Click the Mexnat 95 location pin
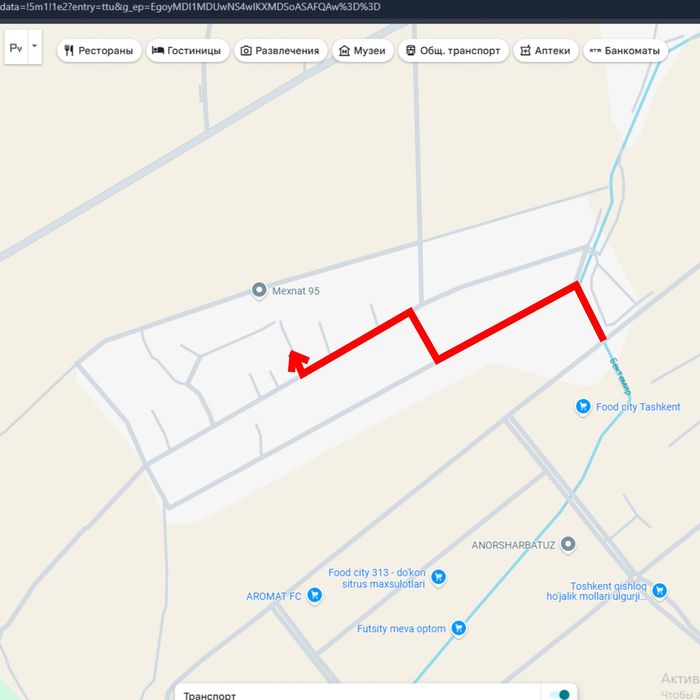The image size is (700, 700). click(259, 290)
